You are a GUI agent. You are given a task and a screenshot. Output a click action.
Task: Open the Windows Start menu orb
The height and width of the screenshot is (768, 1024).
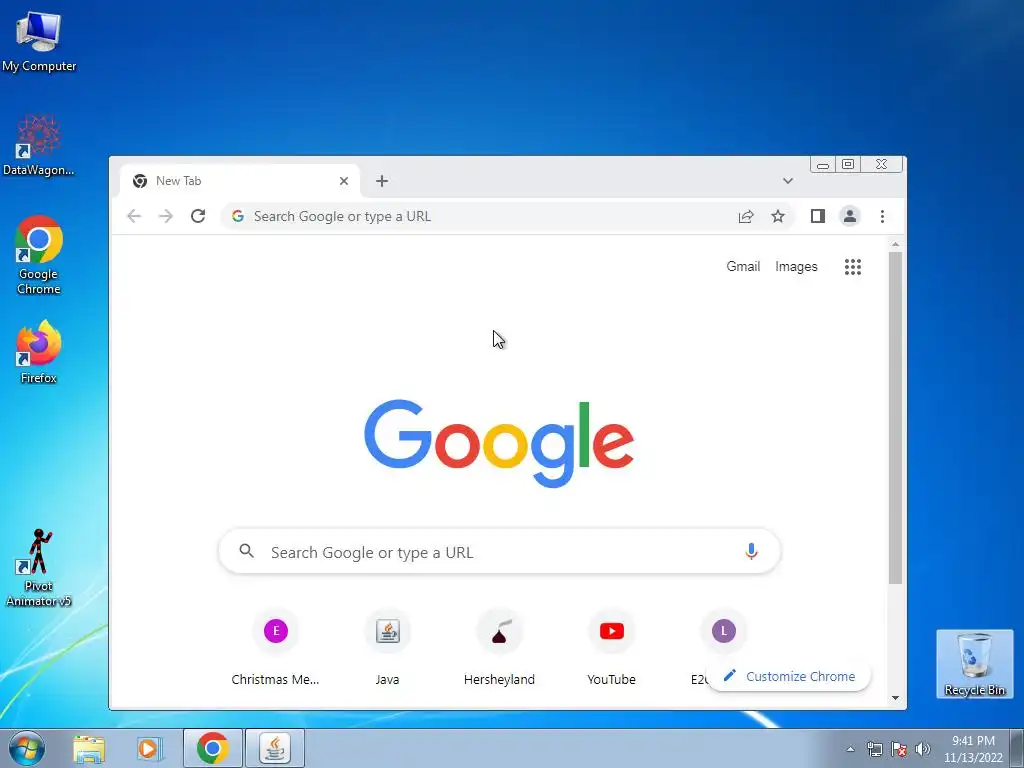click(x=26, y=748)
